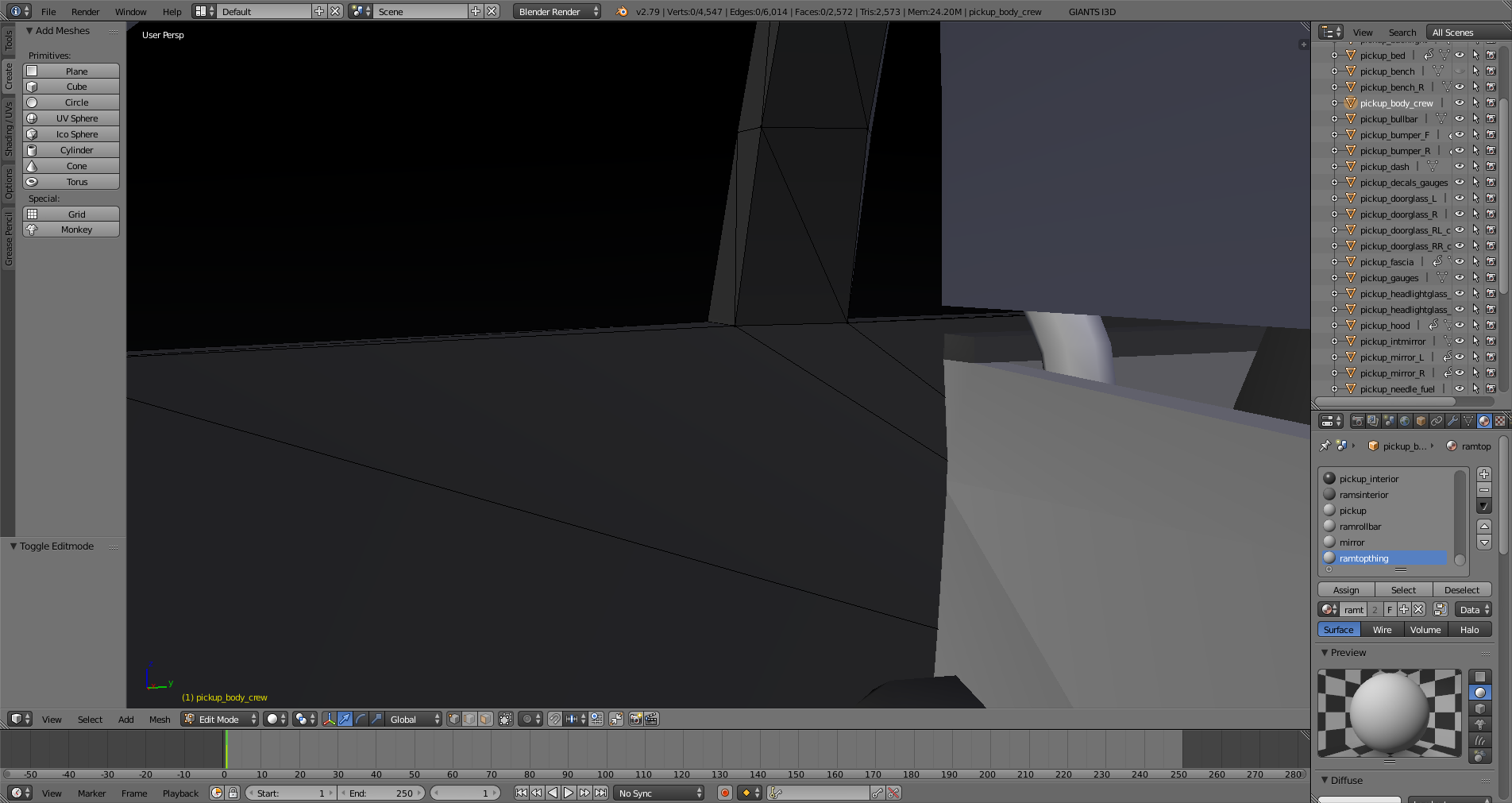Viewport: 1512px width, 803px height.
Task: Select the translate manipulator arrow icon
Action: pos(345,719)
